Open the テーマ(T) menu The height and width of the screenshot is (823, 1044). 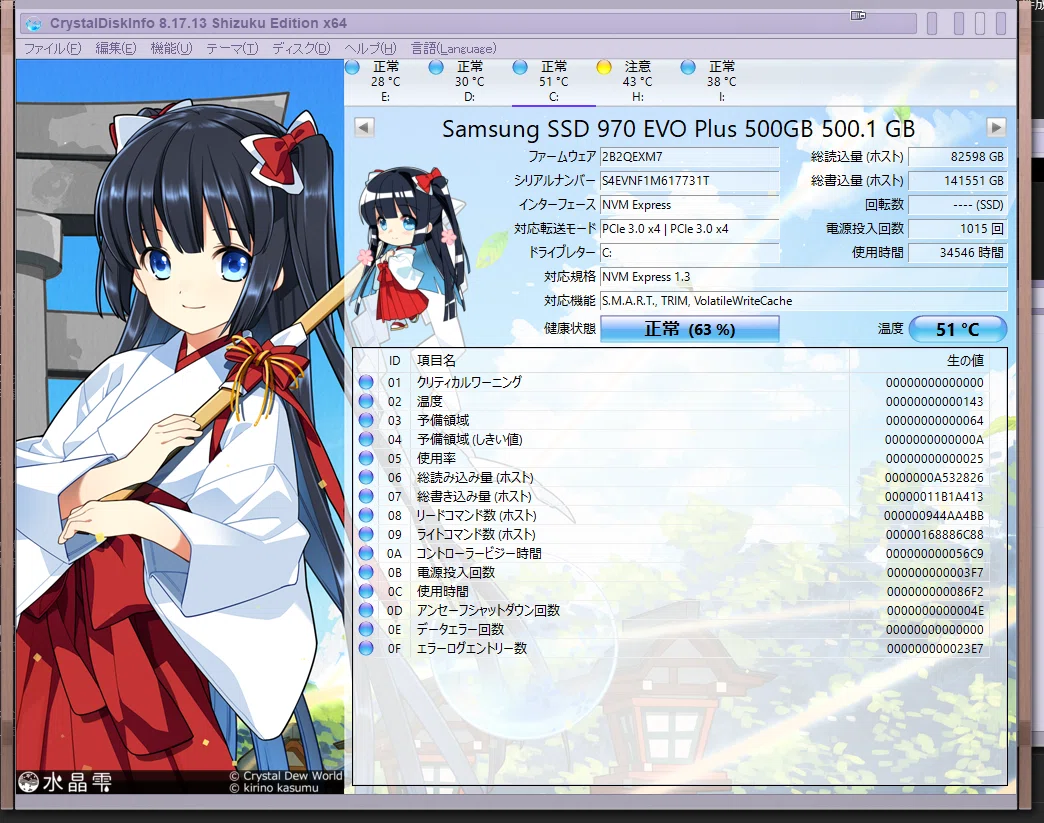pyautogui.click(x=232, y=49)
